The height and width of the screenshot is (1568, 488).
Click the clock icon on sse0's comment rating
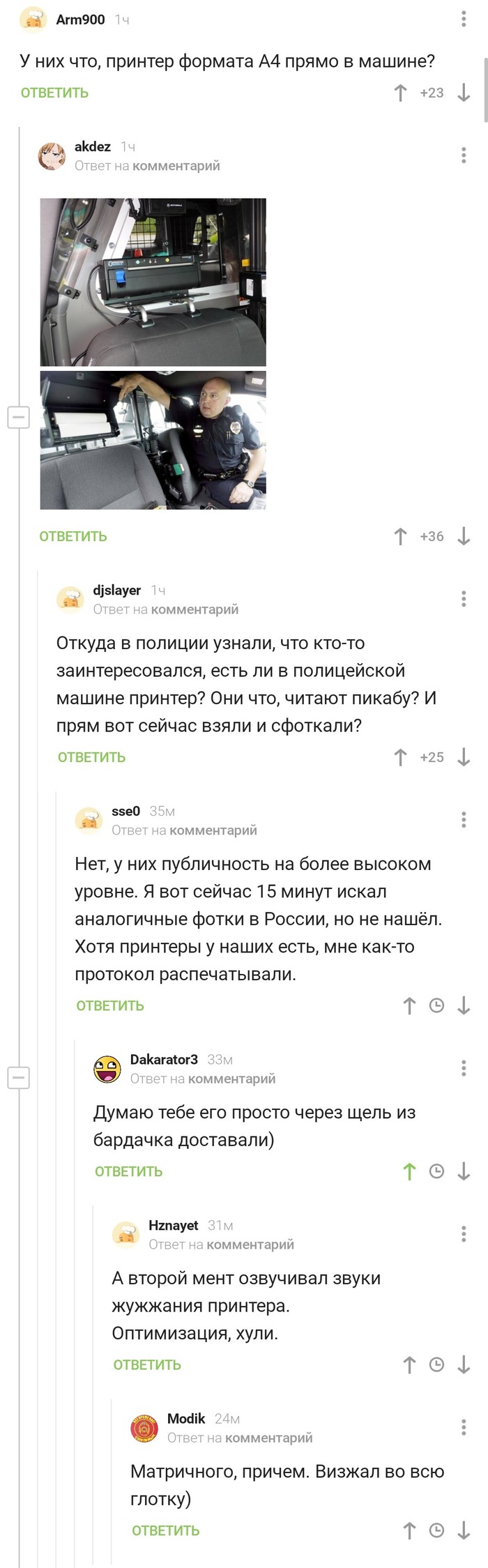(437, 1005)
